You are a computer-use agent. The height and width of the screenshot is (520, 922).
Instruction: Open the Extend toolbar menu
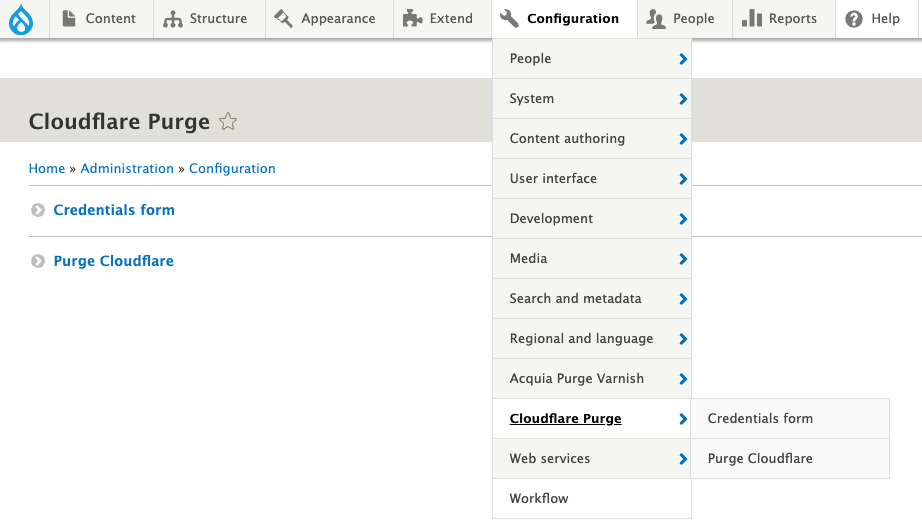442,19
